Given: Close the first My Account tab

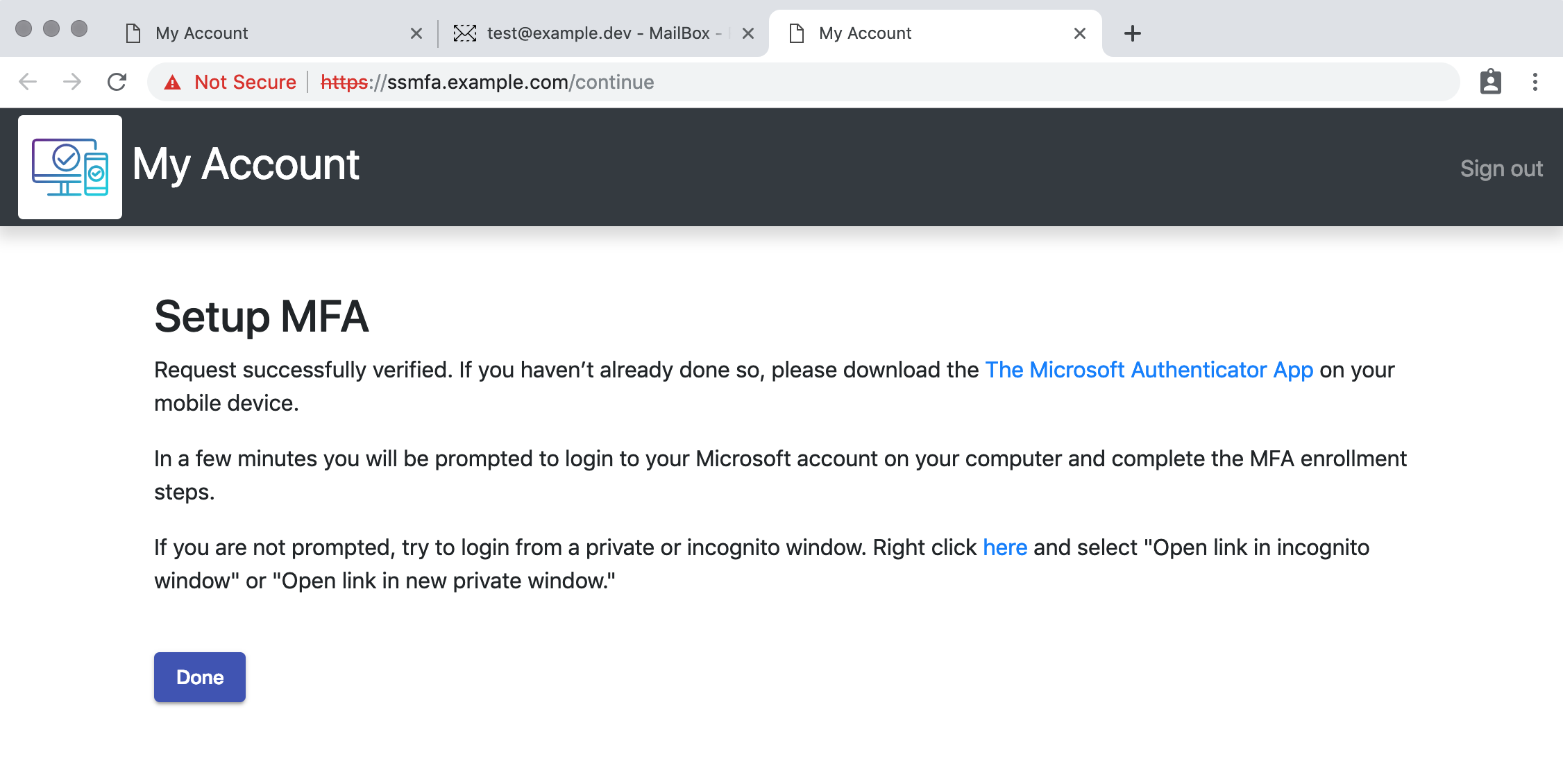Looking at the screenshot, I should (416, 33).
